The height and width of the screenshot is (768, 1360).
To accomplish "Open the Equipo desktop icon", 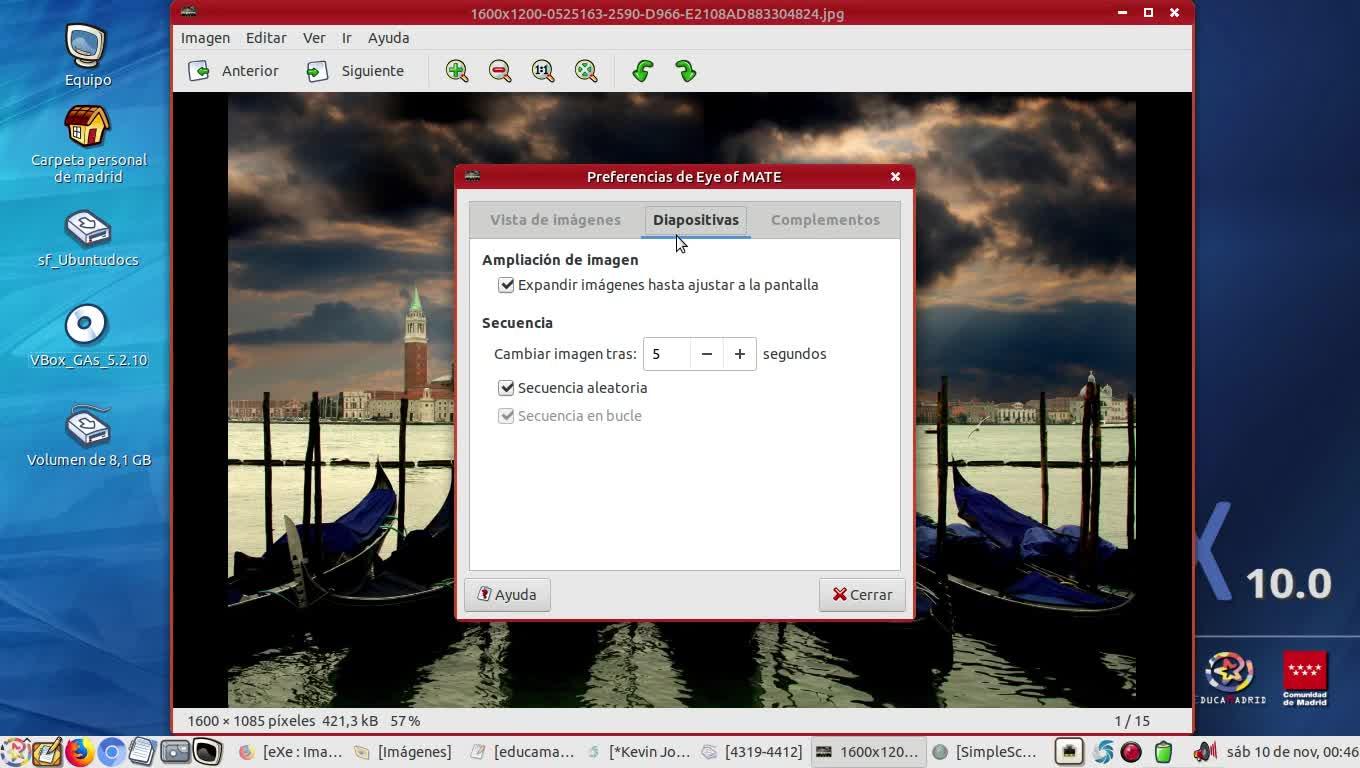I will (x=88, y=55).
